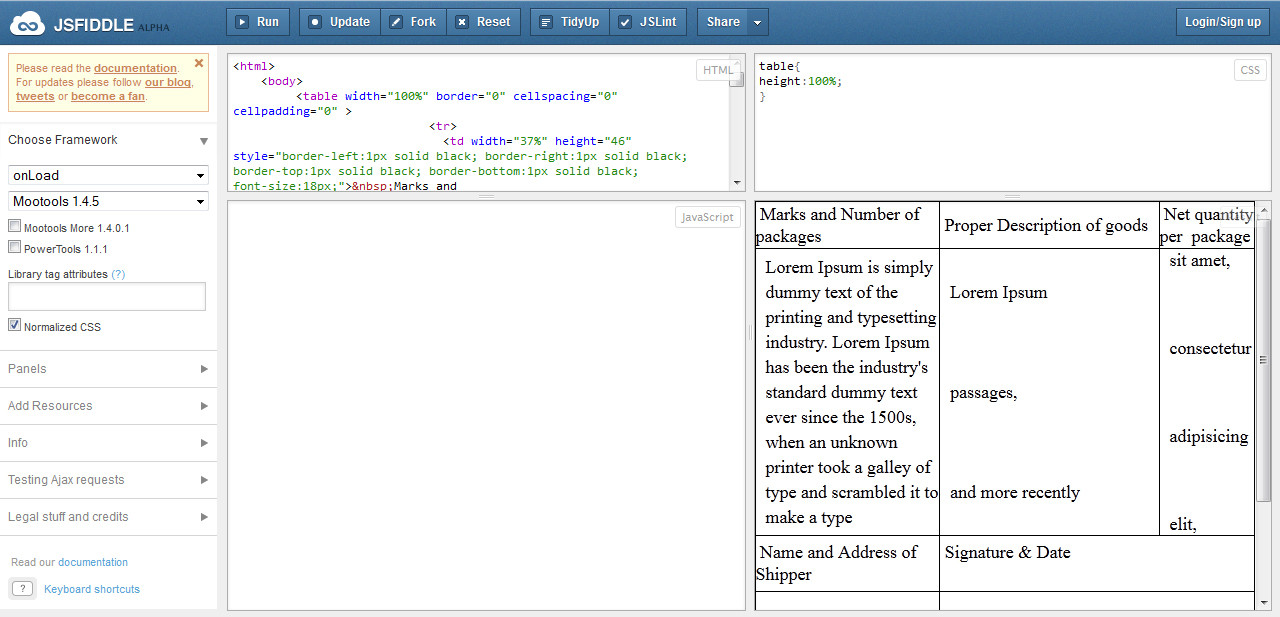Select the JavaScript panel label
This screenshot has width=1280, height=617.
click(707, 216)
